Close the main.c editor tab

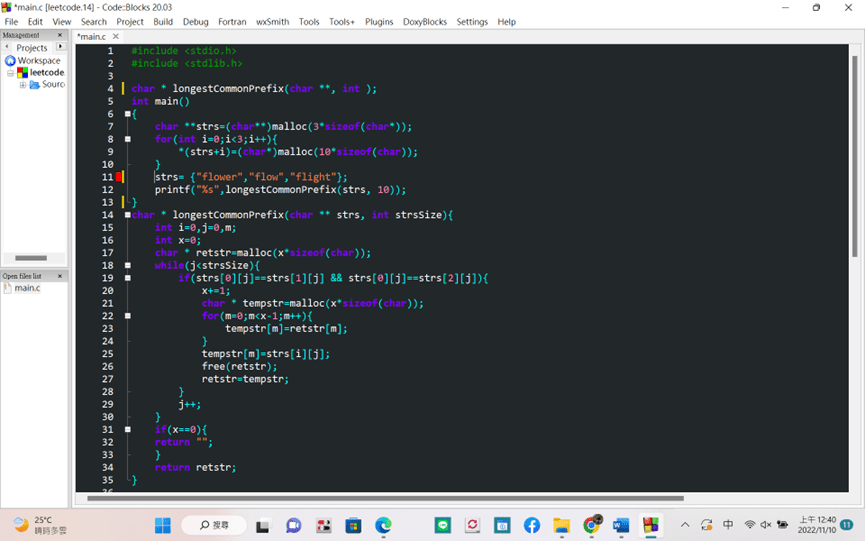pos(116,37)
